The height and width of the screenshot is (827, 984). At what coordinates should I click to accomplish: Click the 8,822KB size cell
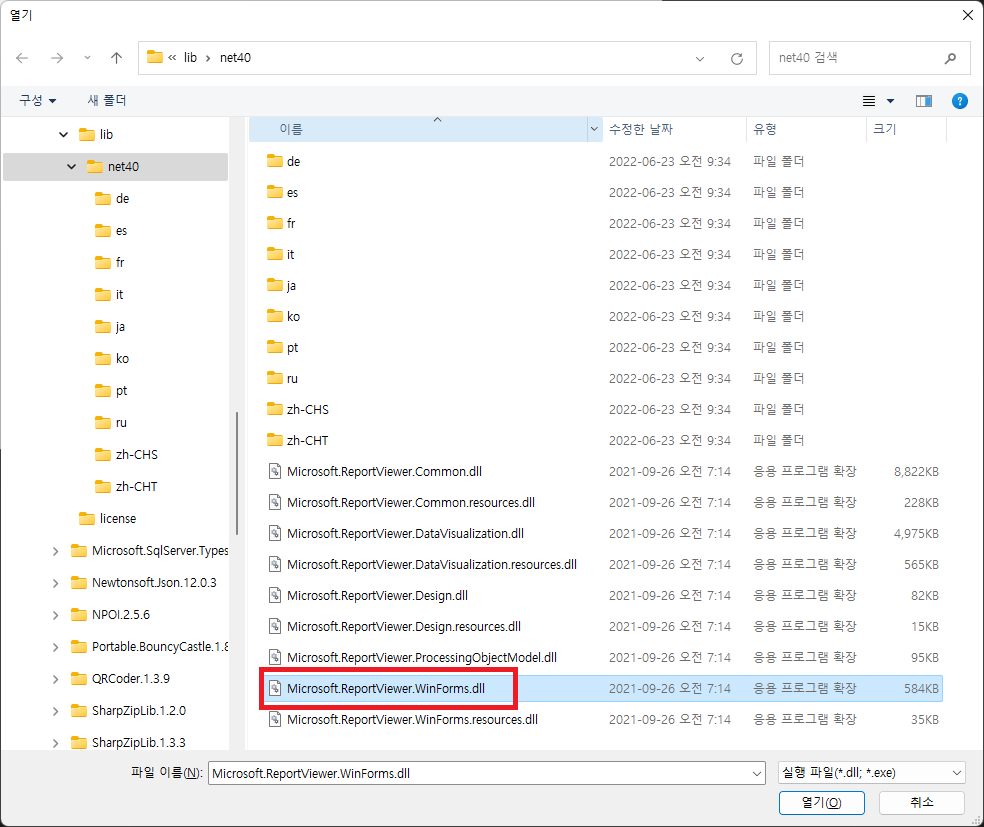click(x=916, y=472)
